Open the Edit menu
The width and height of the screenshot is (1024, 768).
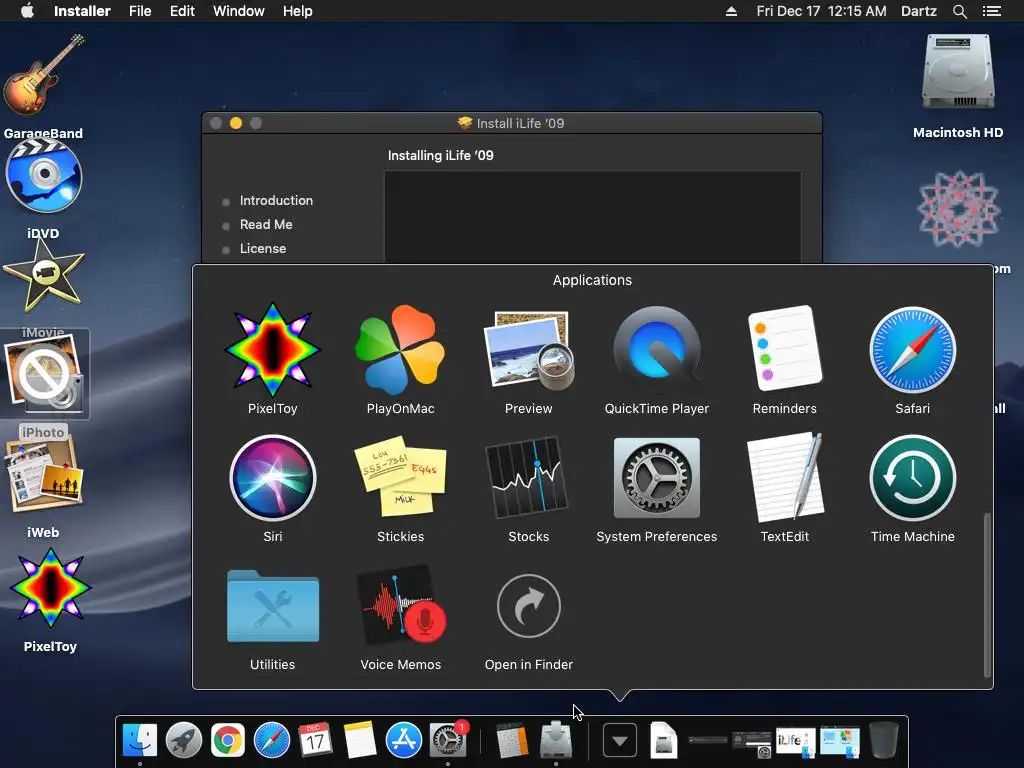(182, 11)
